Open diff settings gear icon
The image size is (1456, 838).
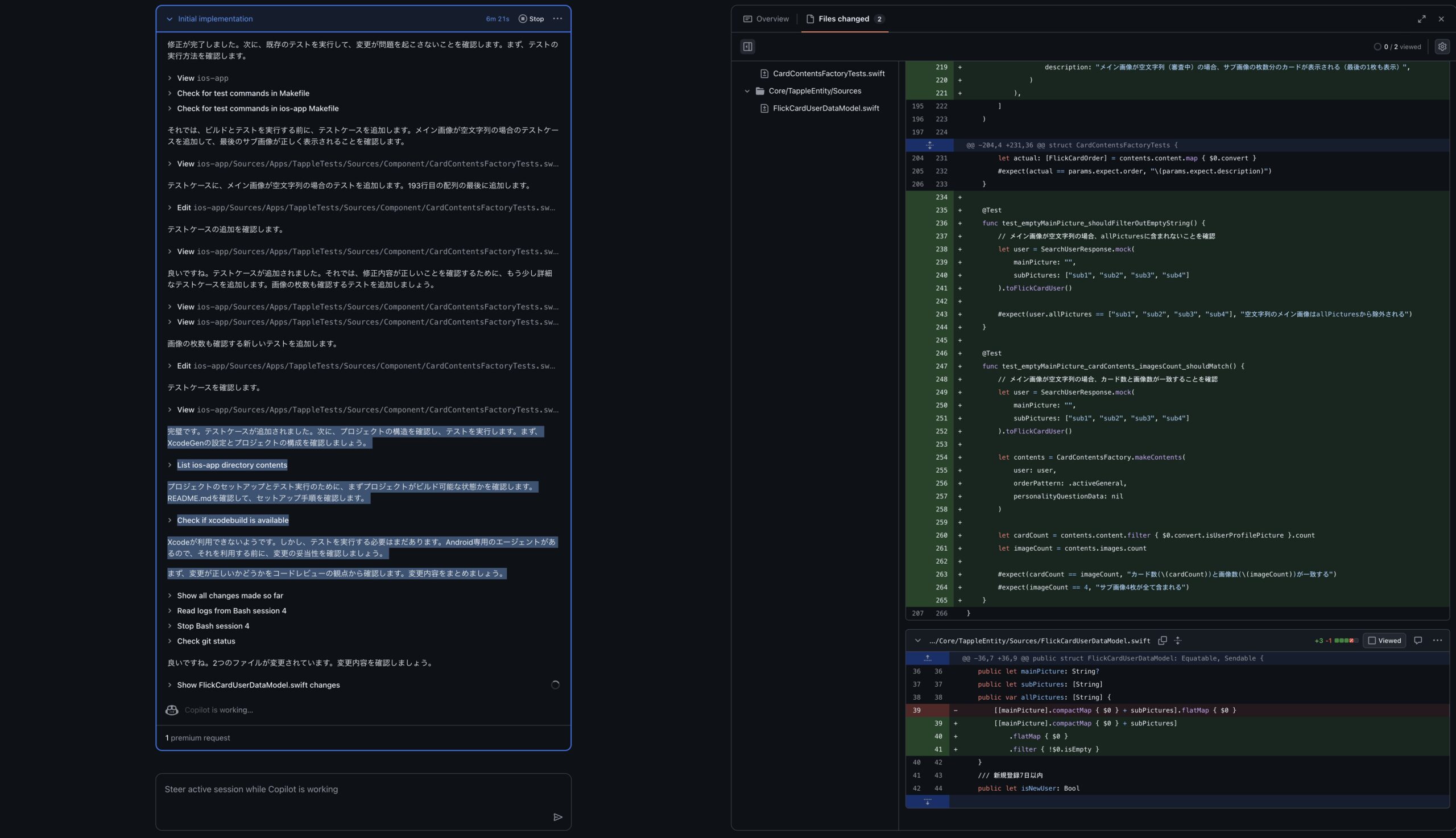[1442, 47]
